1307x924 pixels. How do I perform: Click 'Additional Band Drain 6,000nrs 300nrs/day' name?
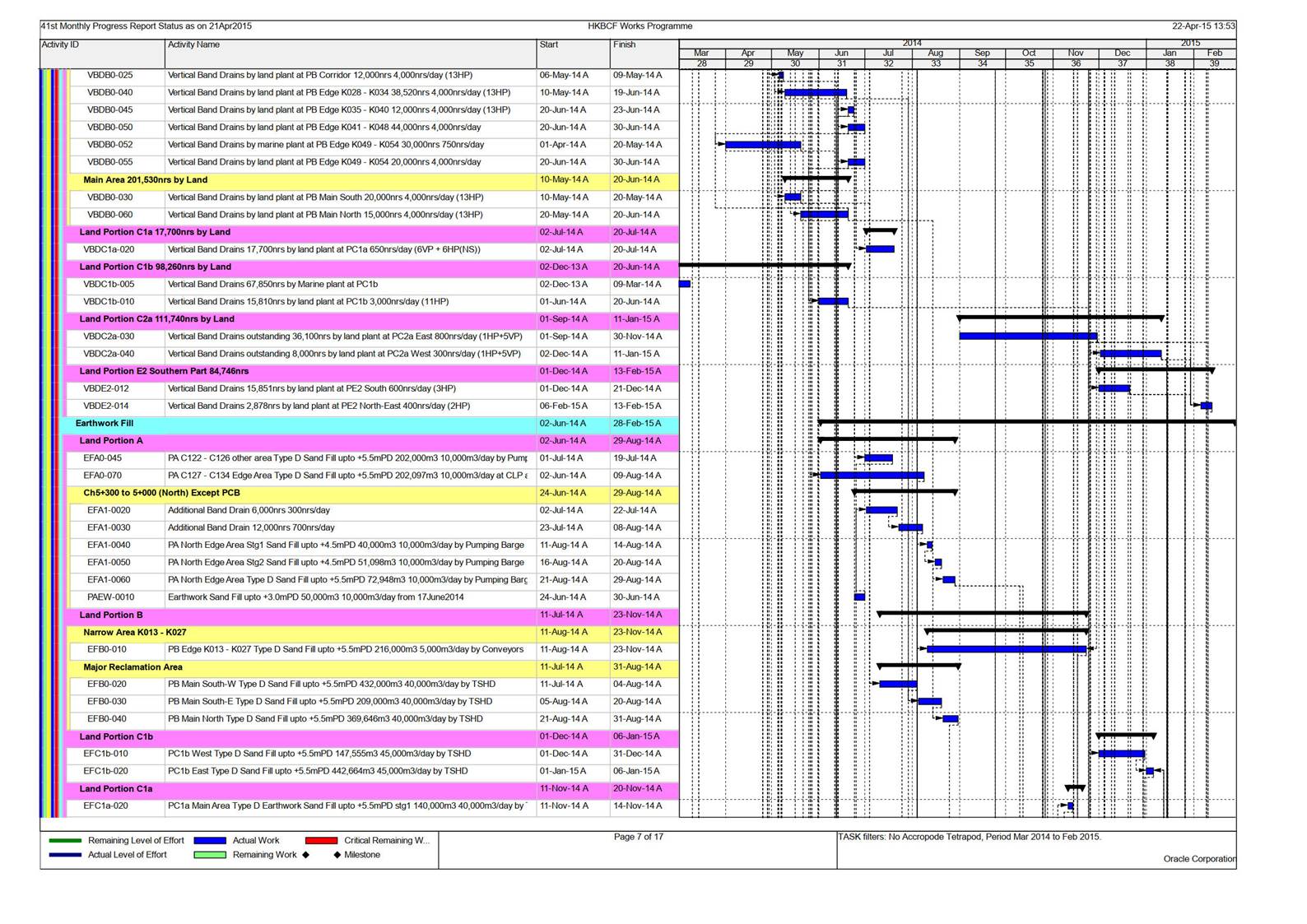coord(249,511)
